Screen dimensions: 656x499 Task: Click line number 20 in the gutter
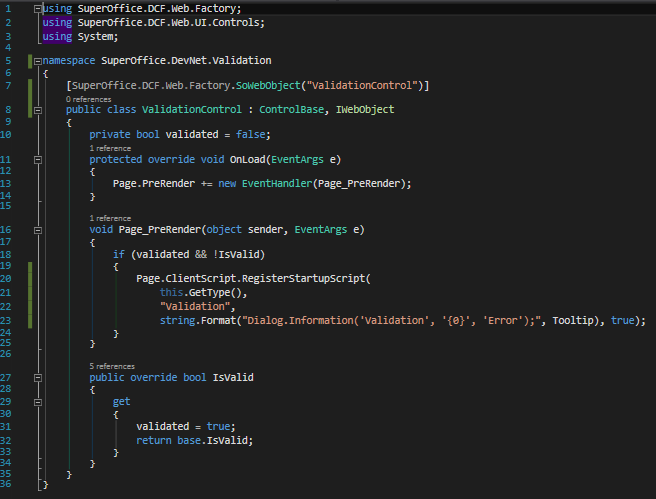[6, 279]
